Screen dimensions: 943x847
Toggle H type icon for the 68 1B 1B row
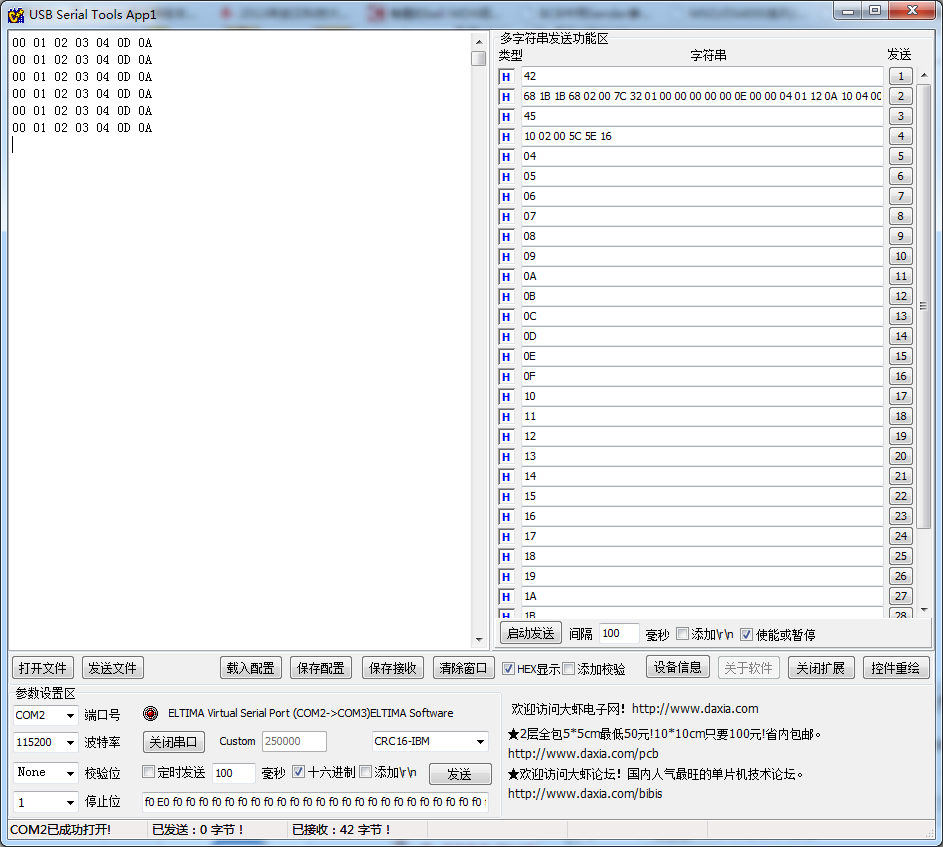coord(506,96)
